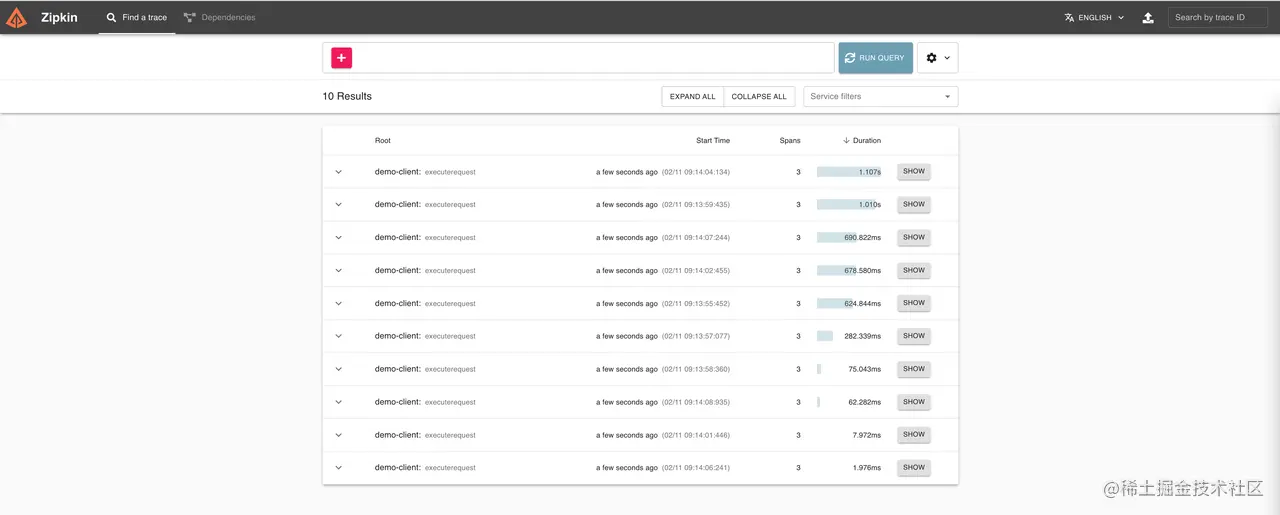Screen dimensions: 1280x515
Task: Show the trace started at 09:14:01:446
Action: coord(913,435)
